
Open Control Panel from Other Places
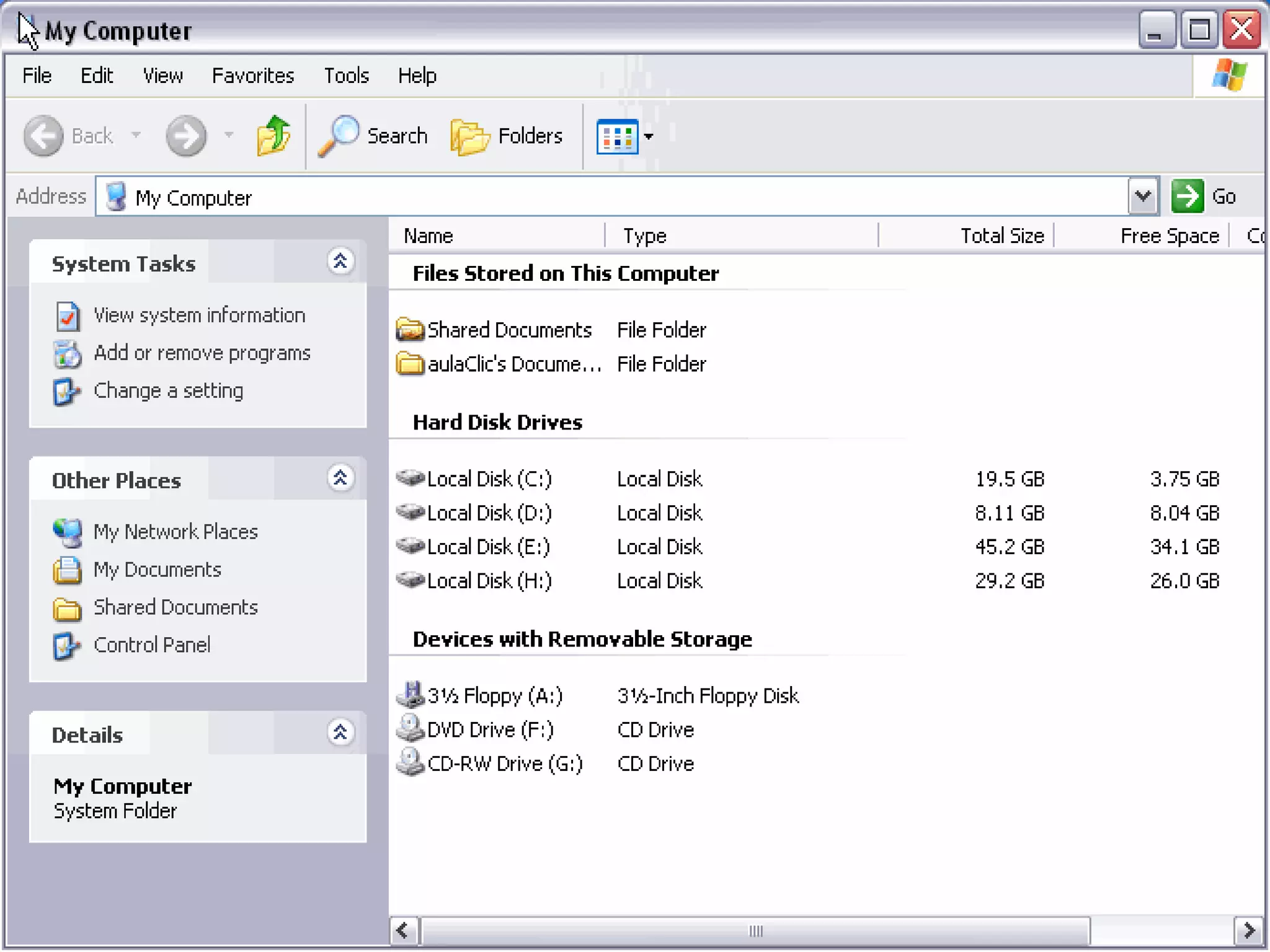pos(152,645)
